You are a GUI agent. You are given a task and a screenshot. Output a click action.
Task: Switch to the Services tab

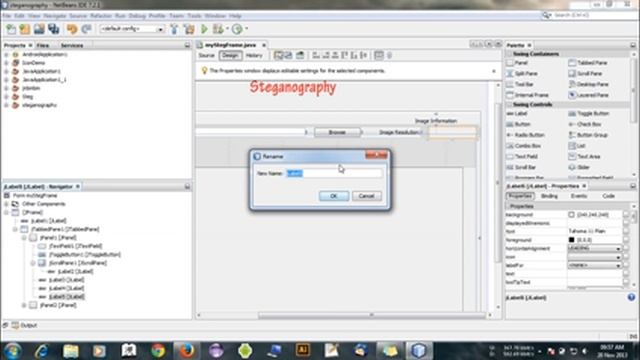click(x=72, y=45)
